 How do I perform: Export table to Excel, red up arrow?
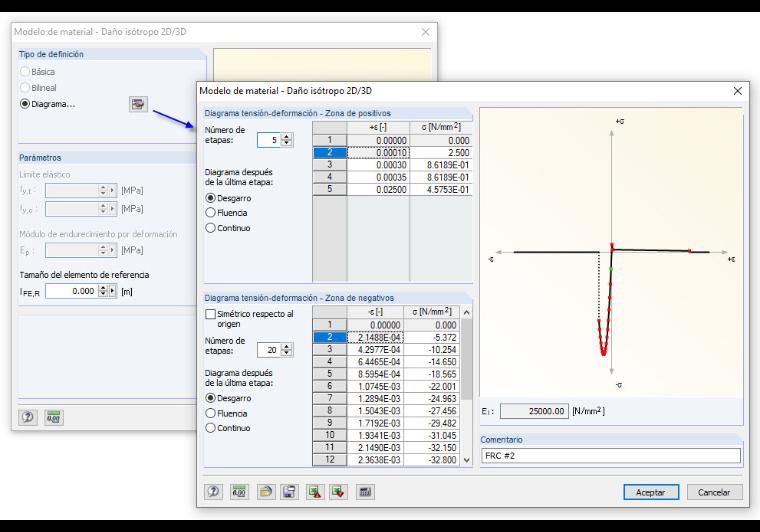click(x=315, y=492)
